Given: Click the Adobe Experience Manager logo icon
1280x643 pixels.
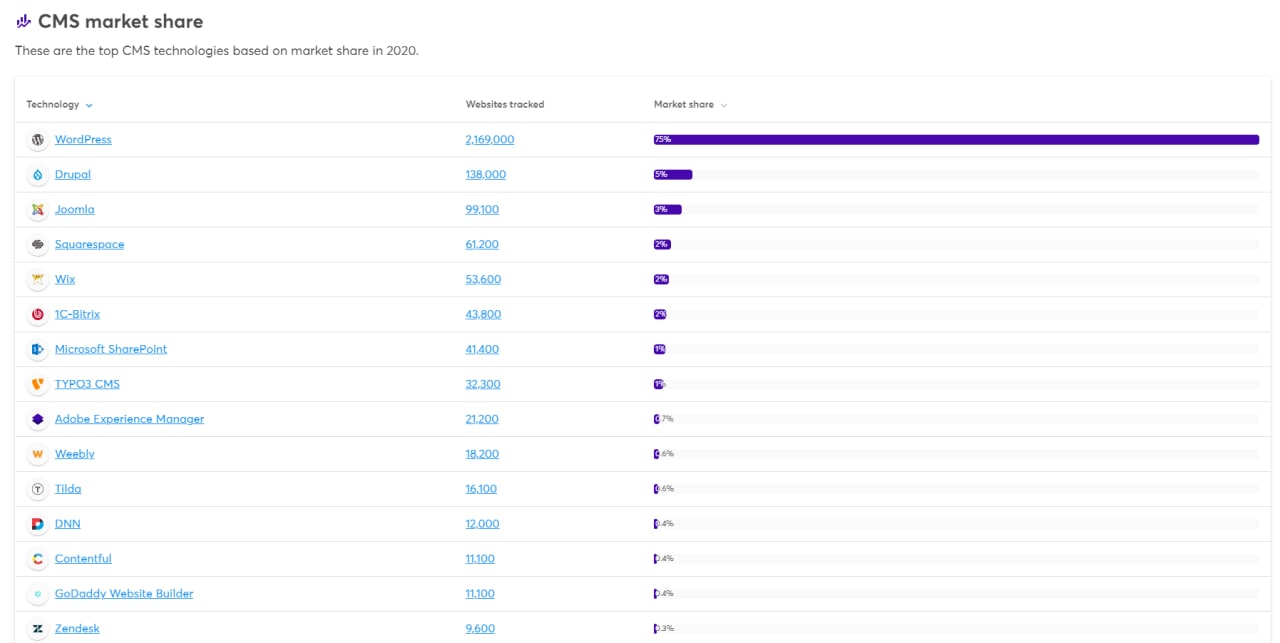Looking at the screenshot, I should [38, 420].
